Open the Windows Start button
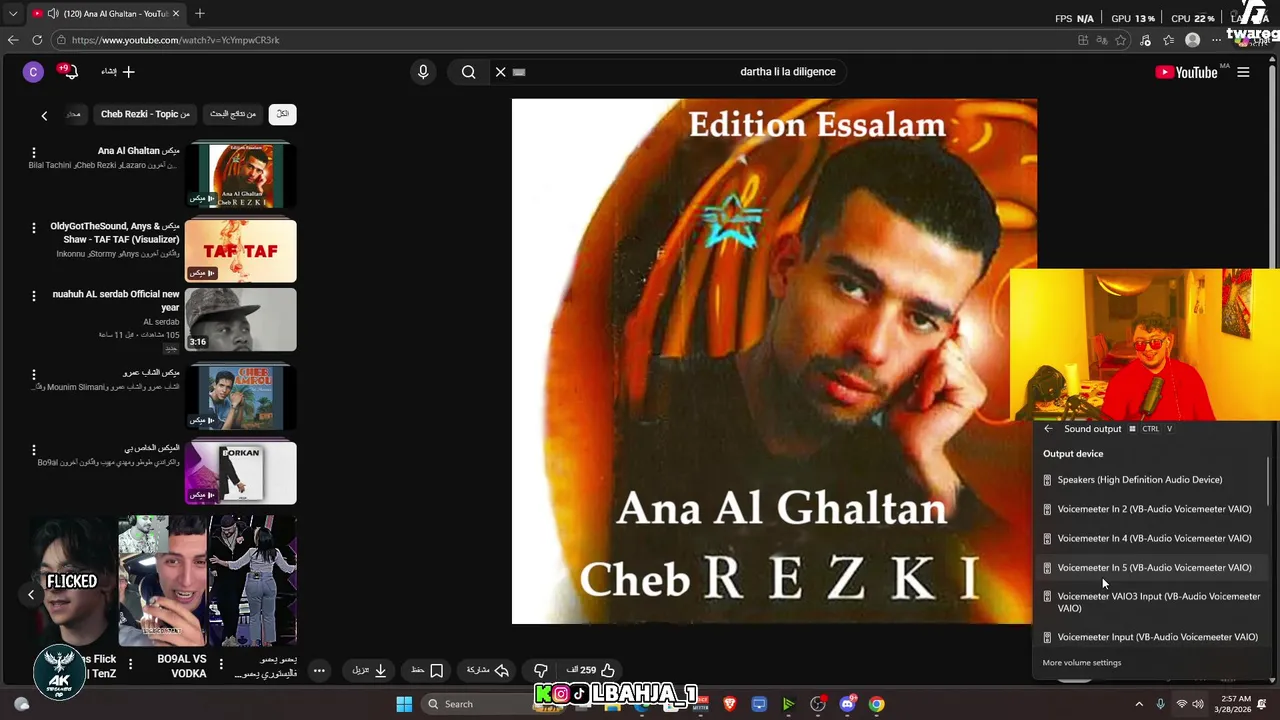 pyautogui.click(x=404, y=704)
